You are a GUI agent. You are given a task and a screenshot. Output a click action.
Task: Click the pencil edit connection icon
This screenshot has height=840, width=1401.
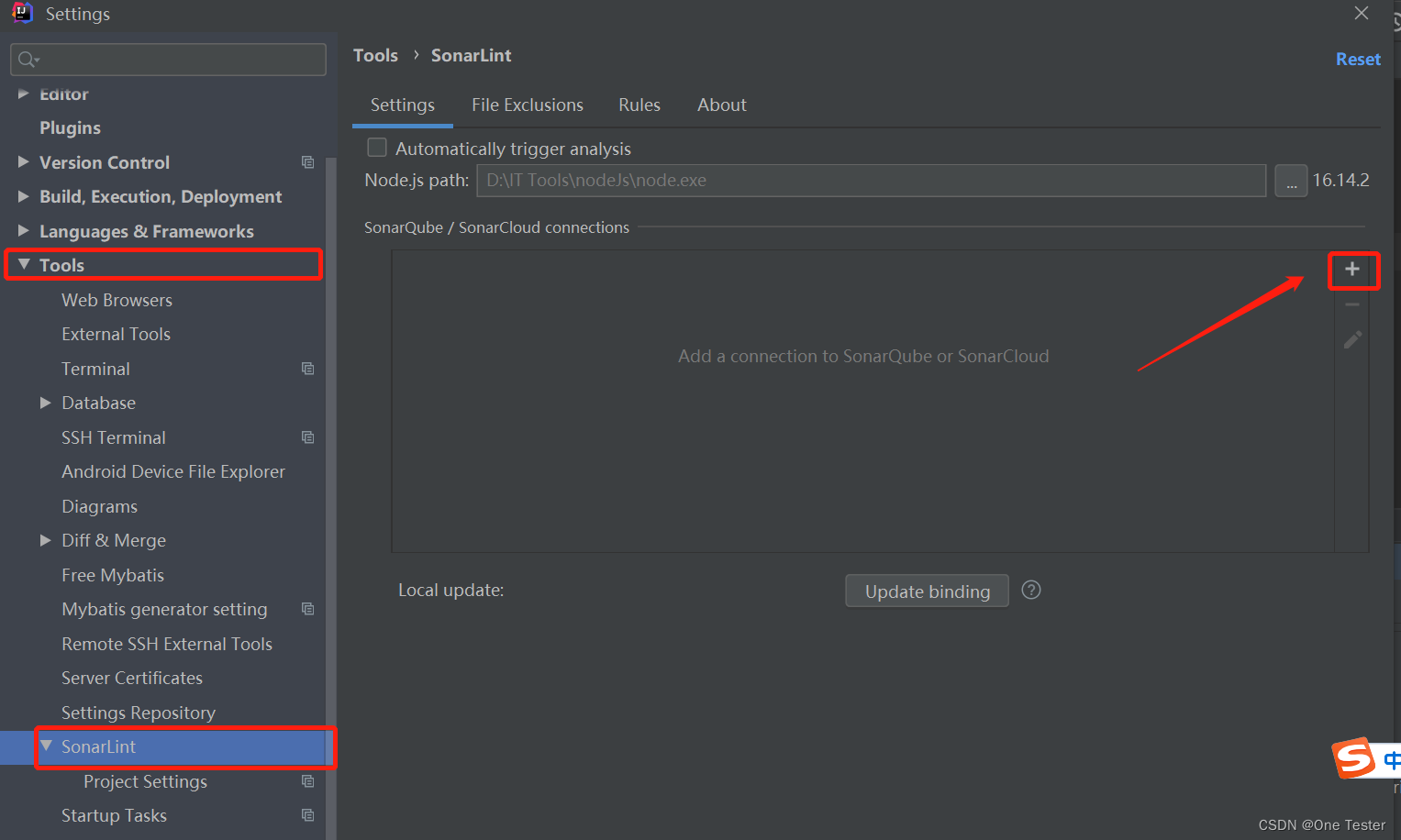[1352, 340]
